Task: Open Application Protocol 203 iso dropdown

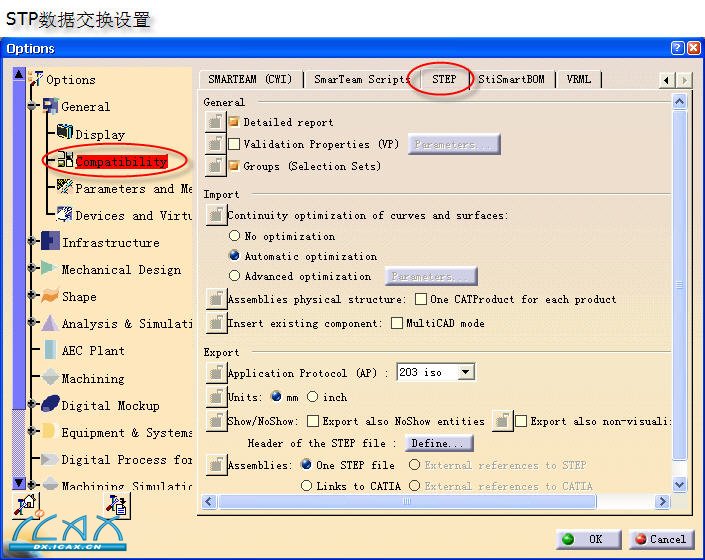Action: pyautogui.click(x=465, y=372)
